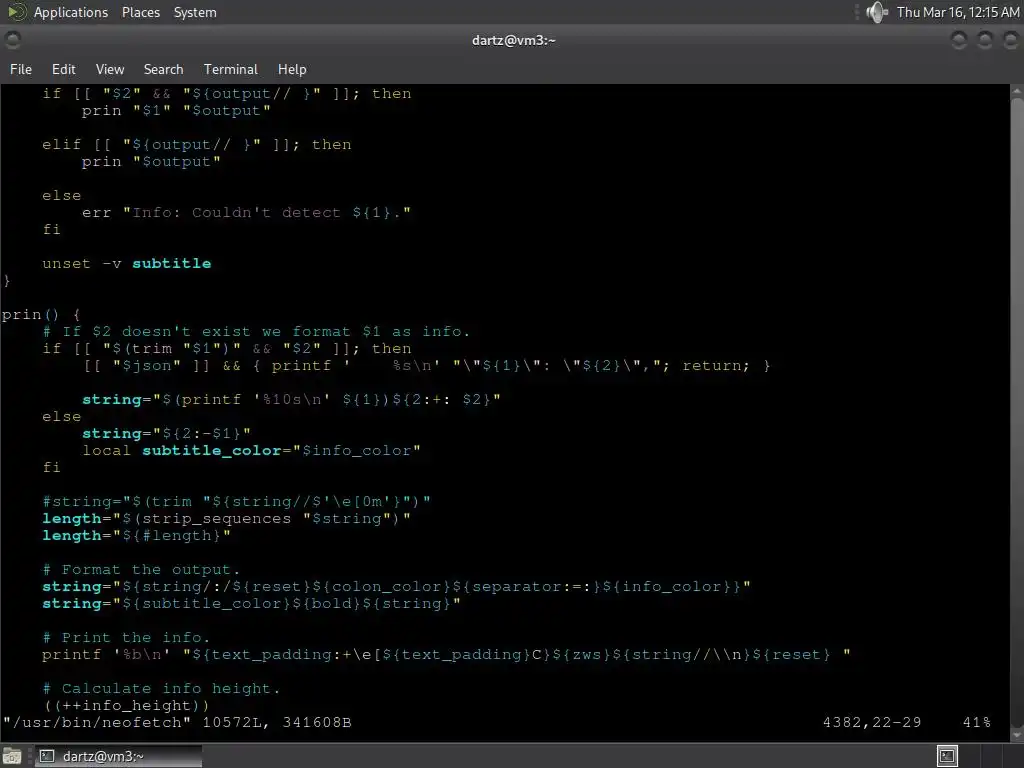Click the volume speaker icon
1024x768 pixels.
pyautogui.click(x=876, y=12)
